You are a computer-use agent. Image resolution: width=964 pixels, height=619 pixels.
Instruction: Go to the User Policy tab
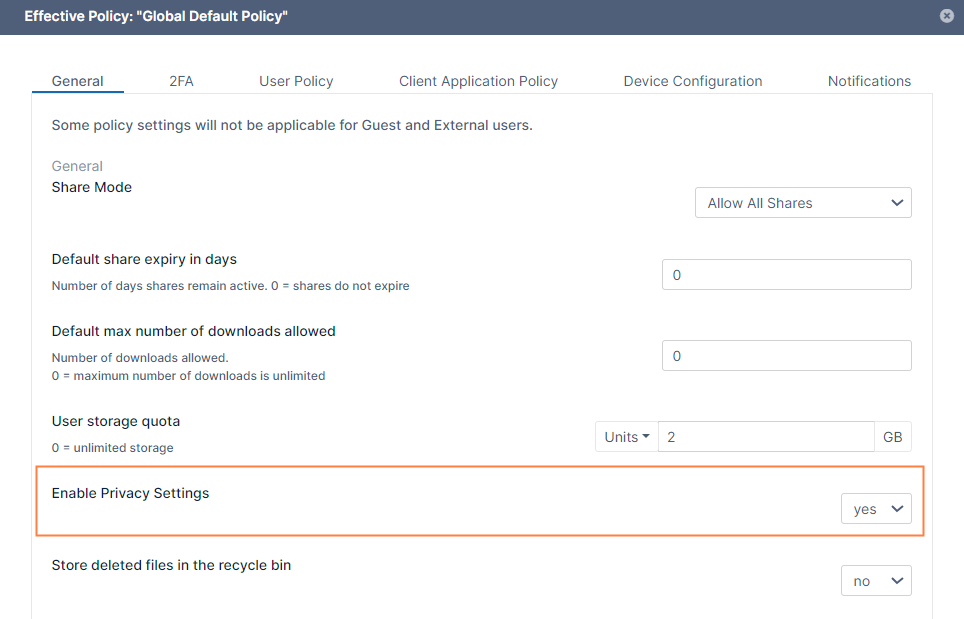pos(296,81)
